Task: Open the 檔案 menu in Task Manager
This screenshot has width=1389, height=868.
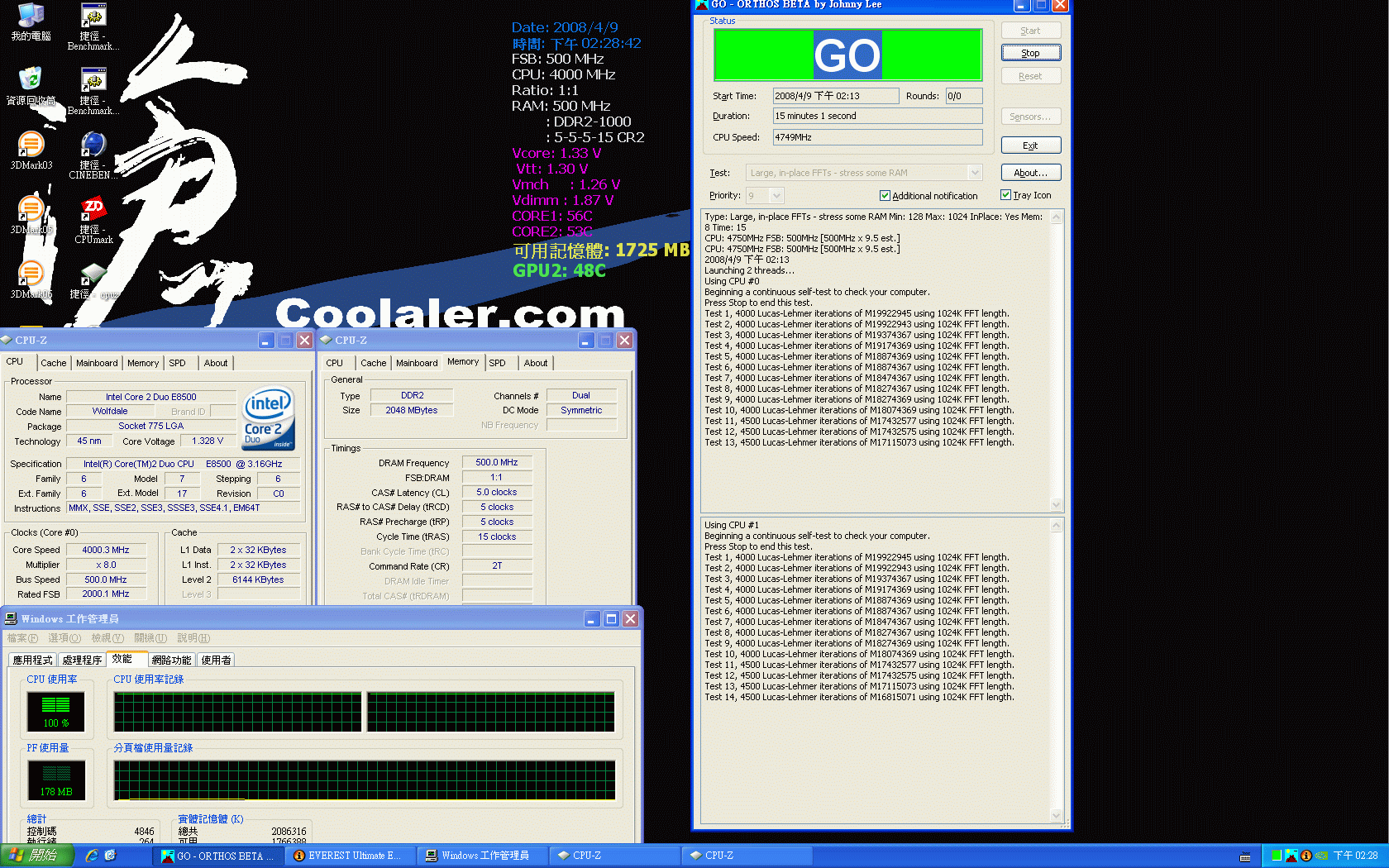Action: 22,638
